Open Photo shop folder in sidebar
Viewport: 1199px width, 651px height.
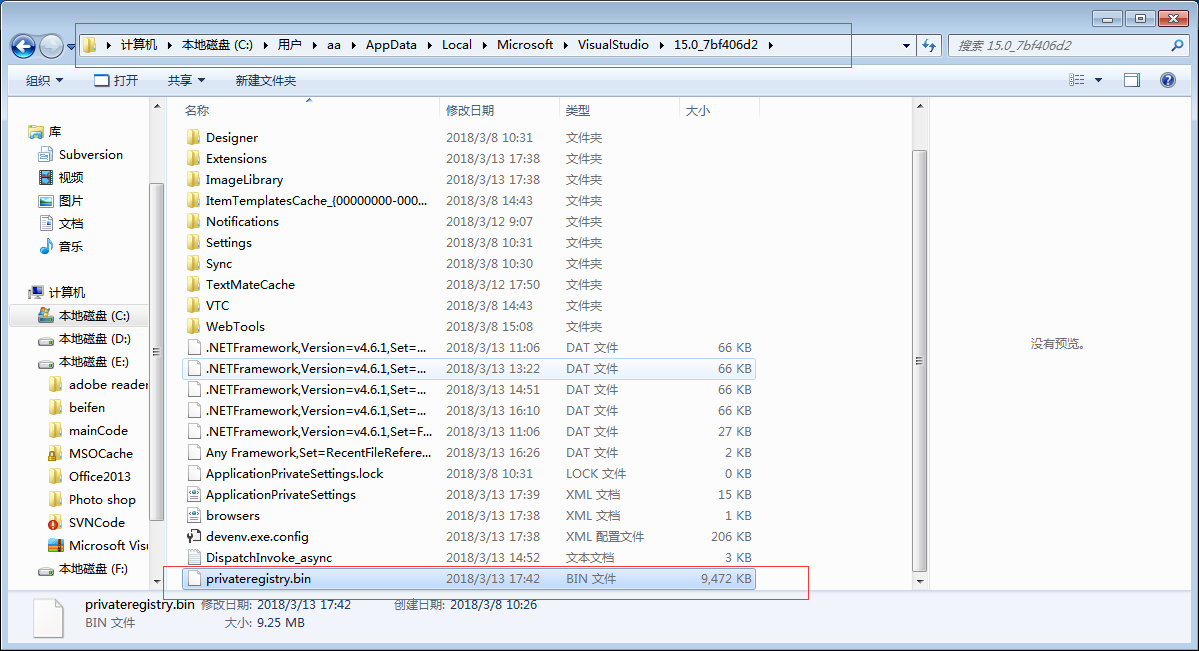pos(102,500)
